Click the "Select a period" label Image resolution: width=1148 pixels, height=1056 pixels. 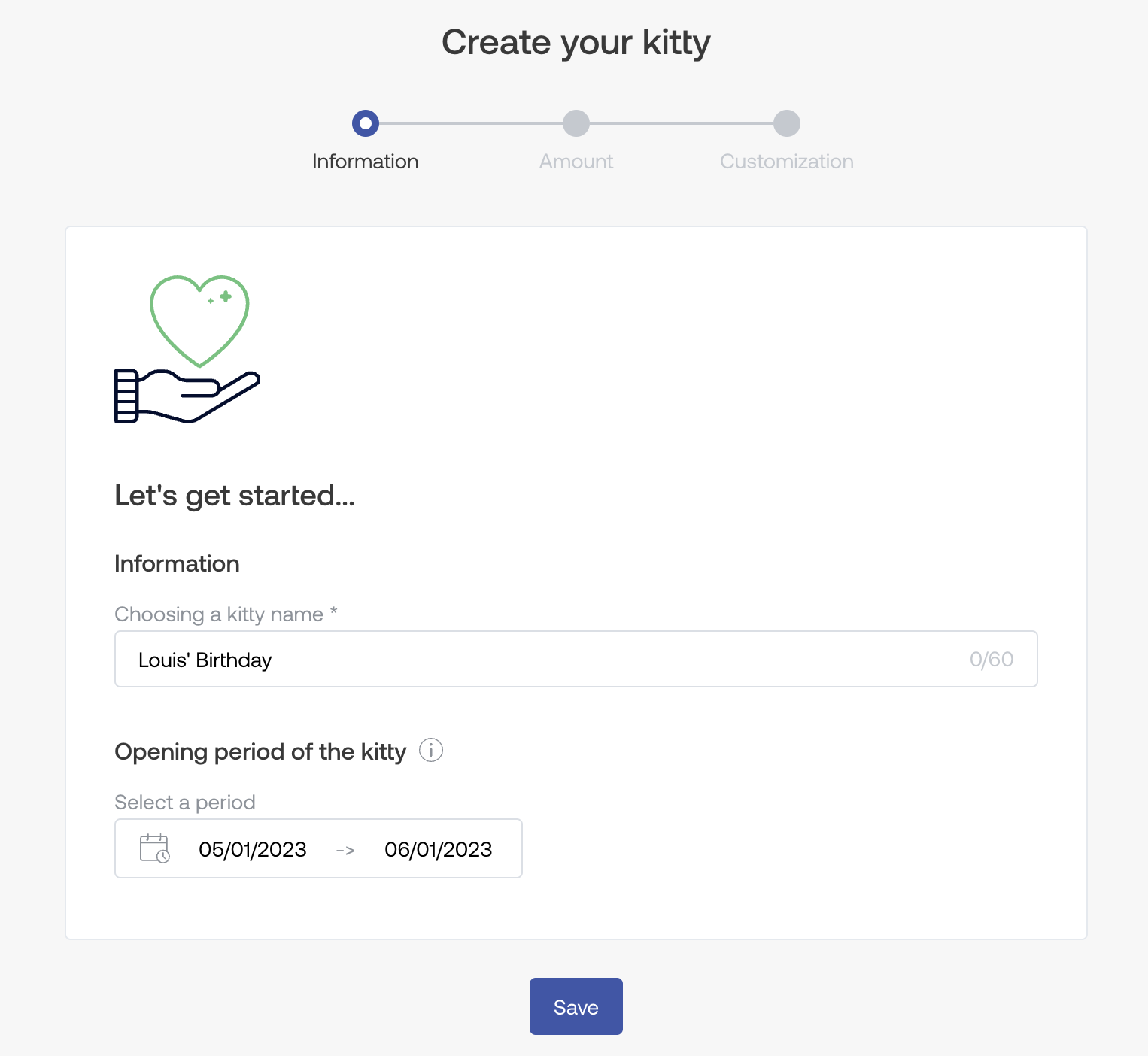pyautogui.click(x=185, y=803)
